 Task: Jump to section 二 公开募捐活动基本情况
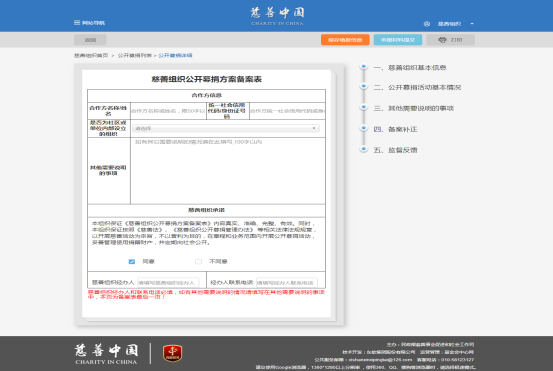click(417, 87)
